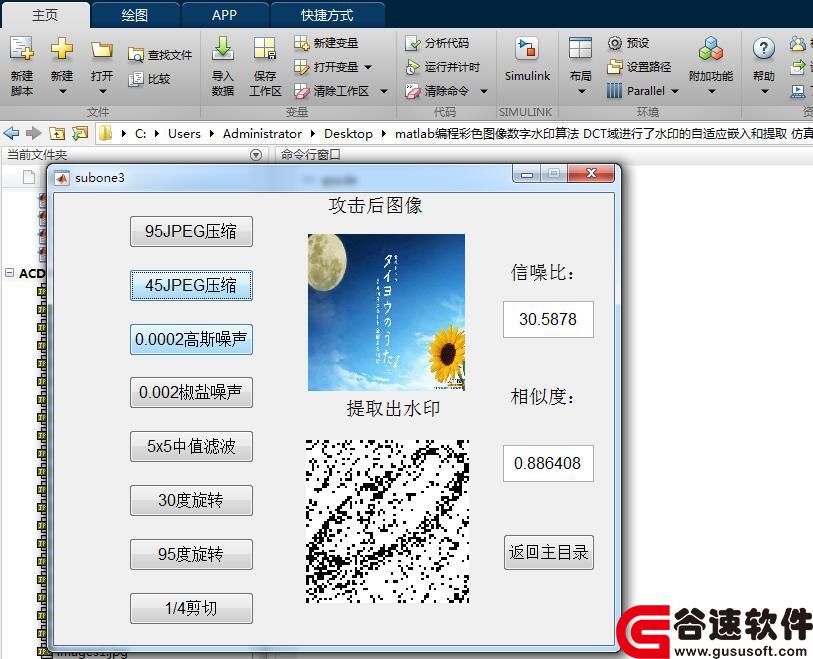Switch to the Plots (绘图) tab
This screenshot has width=813, height=659.
(135, 16)
